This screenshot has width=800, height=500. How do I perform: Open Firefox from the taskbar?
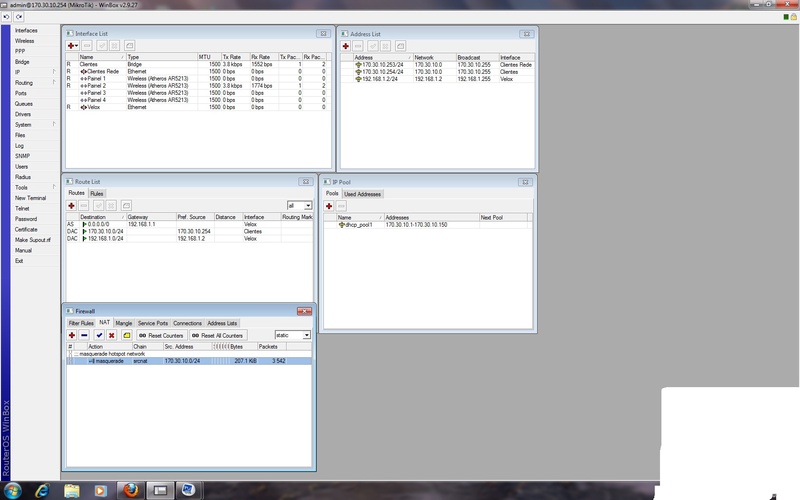pyautogui.click(x=131, y=491)
